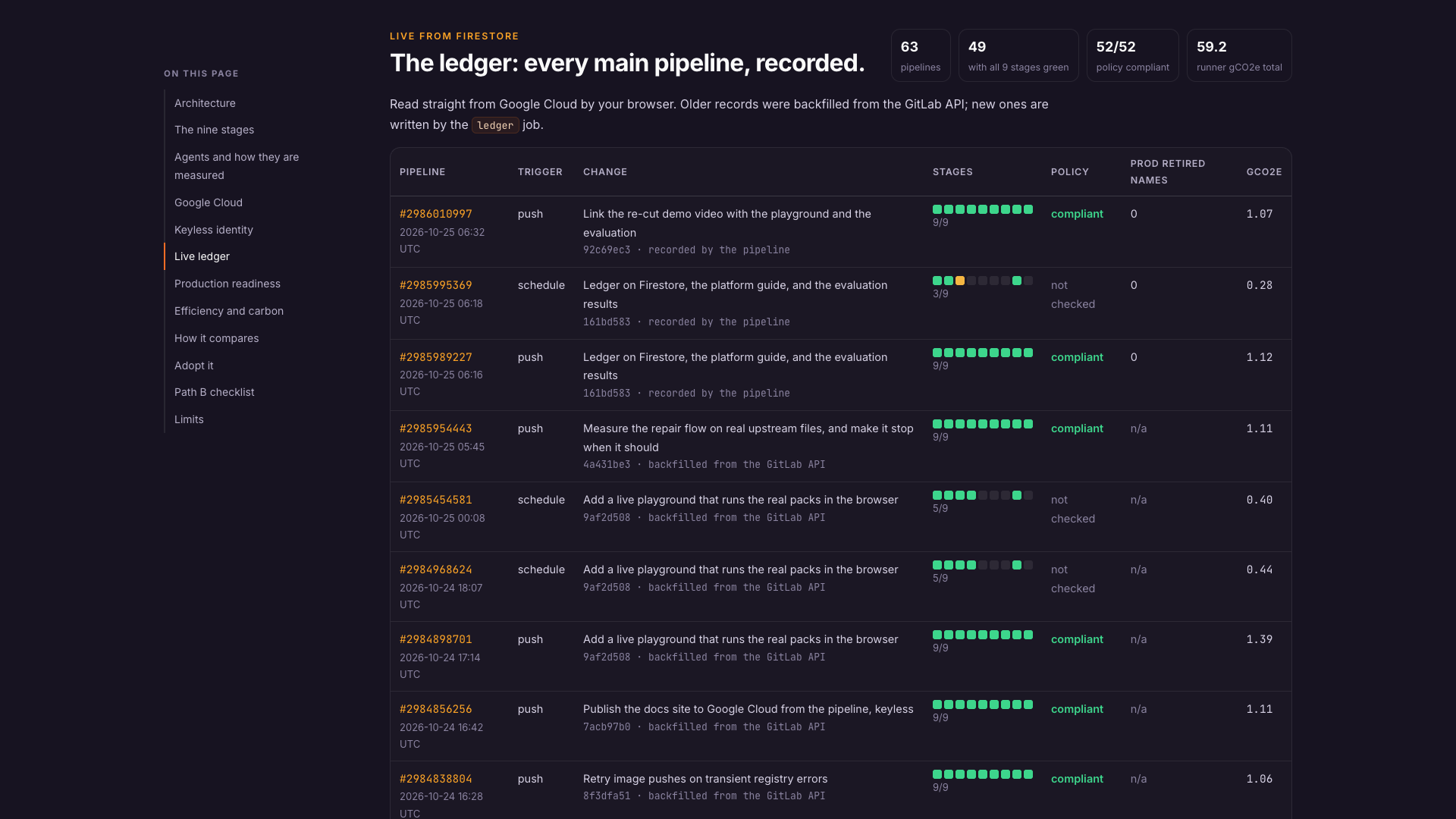Click commit hash 4a431be3
Image resolution: width=1456 pixels, height=819 pixels.
coord(607,465)
